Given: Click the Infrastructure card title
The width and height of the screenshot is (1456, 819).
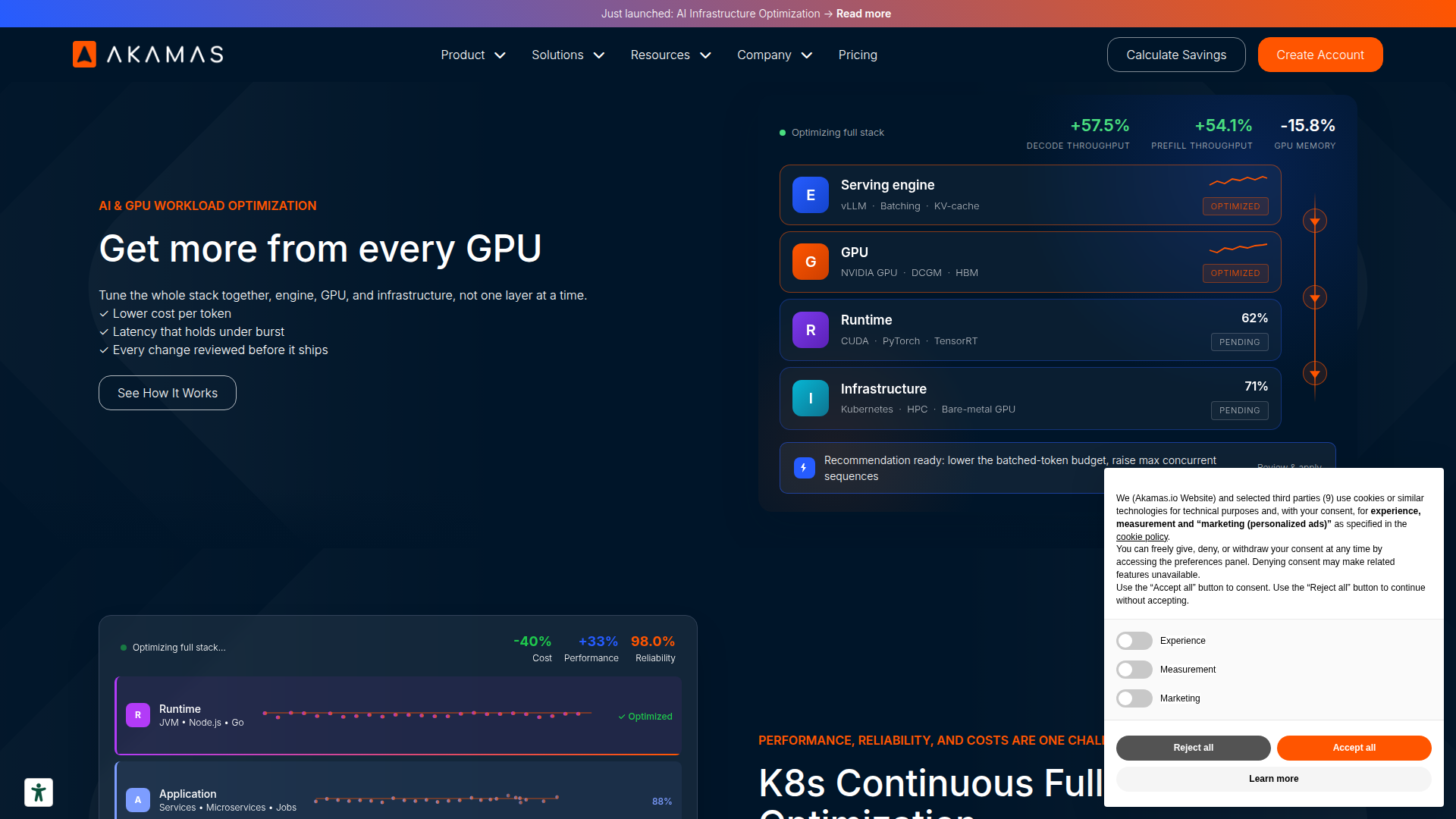Looking at the screenshot, I should click(883, 389).
